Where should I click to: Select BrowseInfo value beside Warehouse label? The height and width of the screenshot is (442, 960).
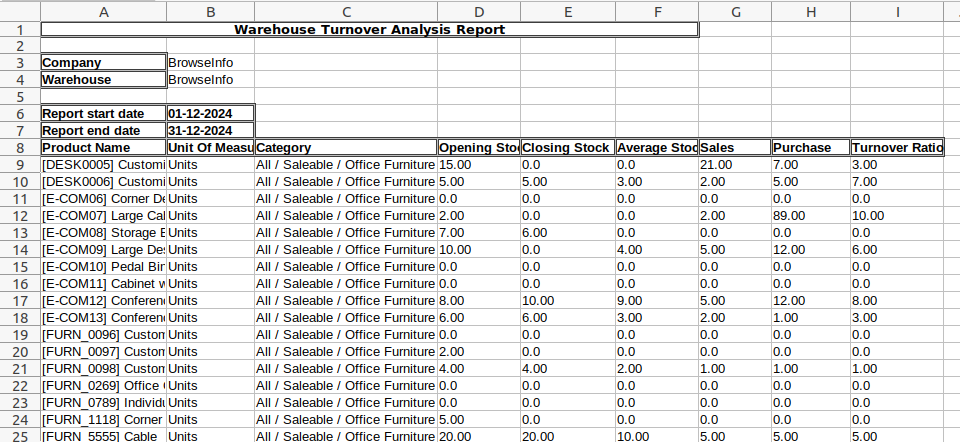coord(210,79)
